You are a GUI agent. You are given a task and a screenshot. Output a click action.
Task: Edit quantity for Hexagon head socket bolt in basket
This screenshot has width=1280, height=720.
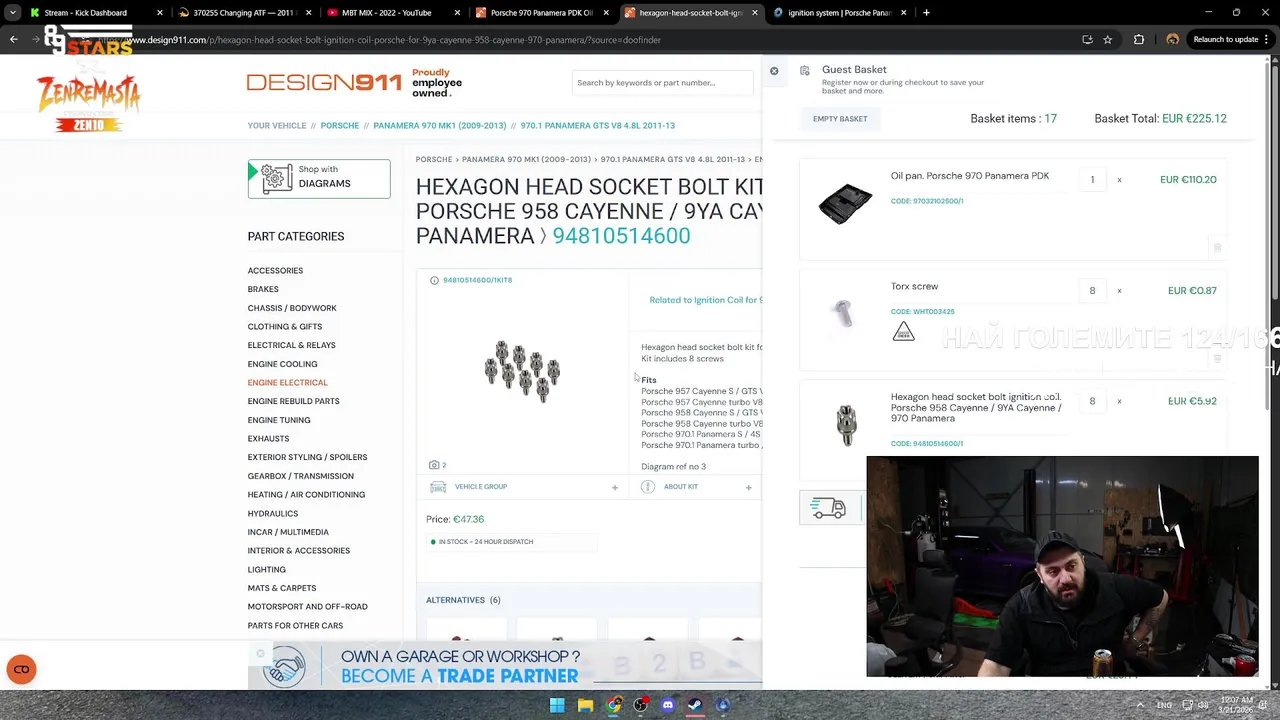1092,401
